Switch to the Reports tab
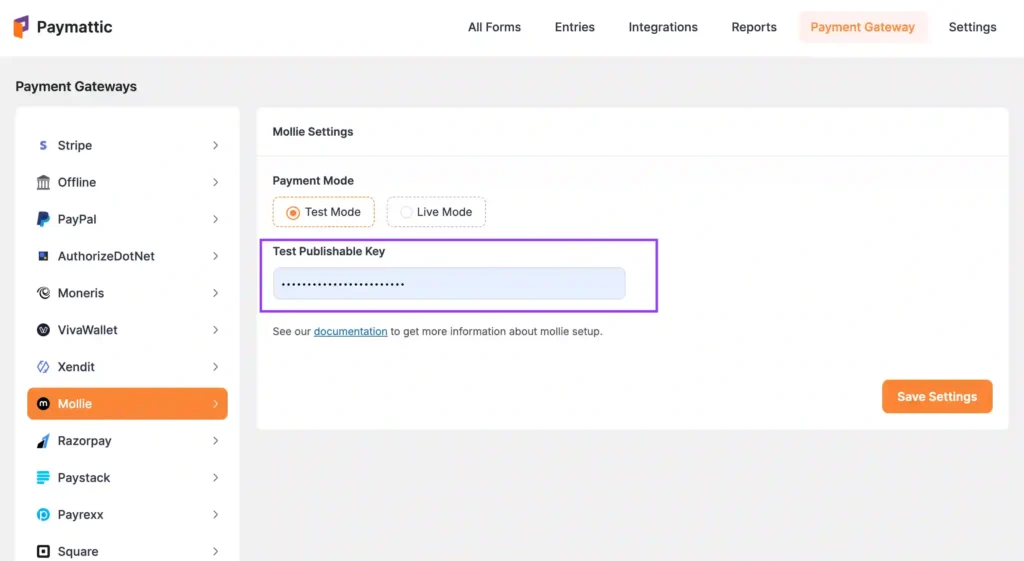The width and height of the screenshot is (1024, 561). point(754,27)
